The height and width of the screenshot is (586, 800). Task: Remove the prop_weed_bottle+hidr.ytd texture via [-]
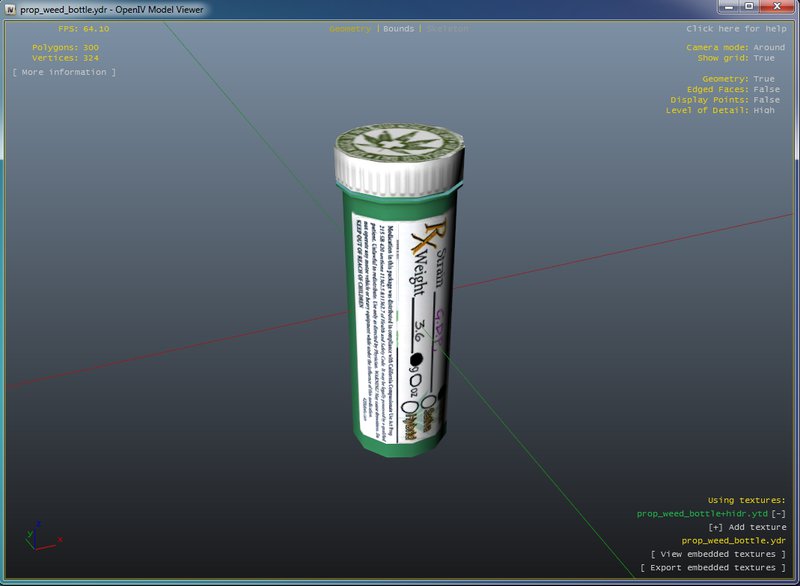[778, 514]
